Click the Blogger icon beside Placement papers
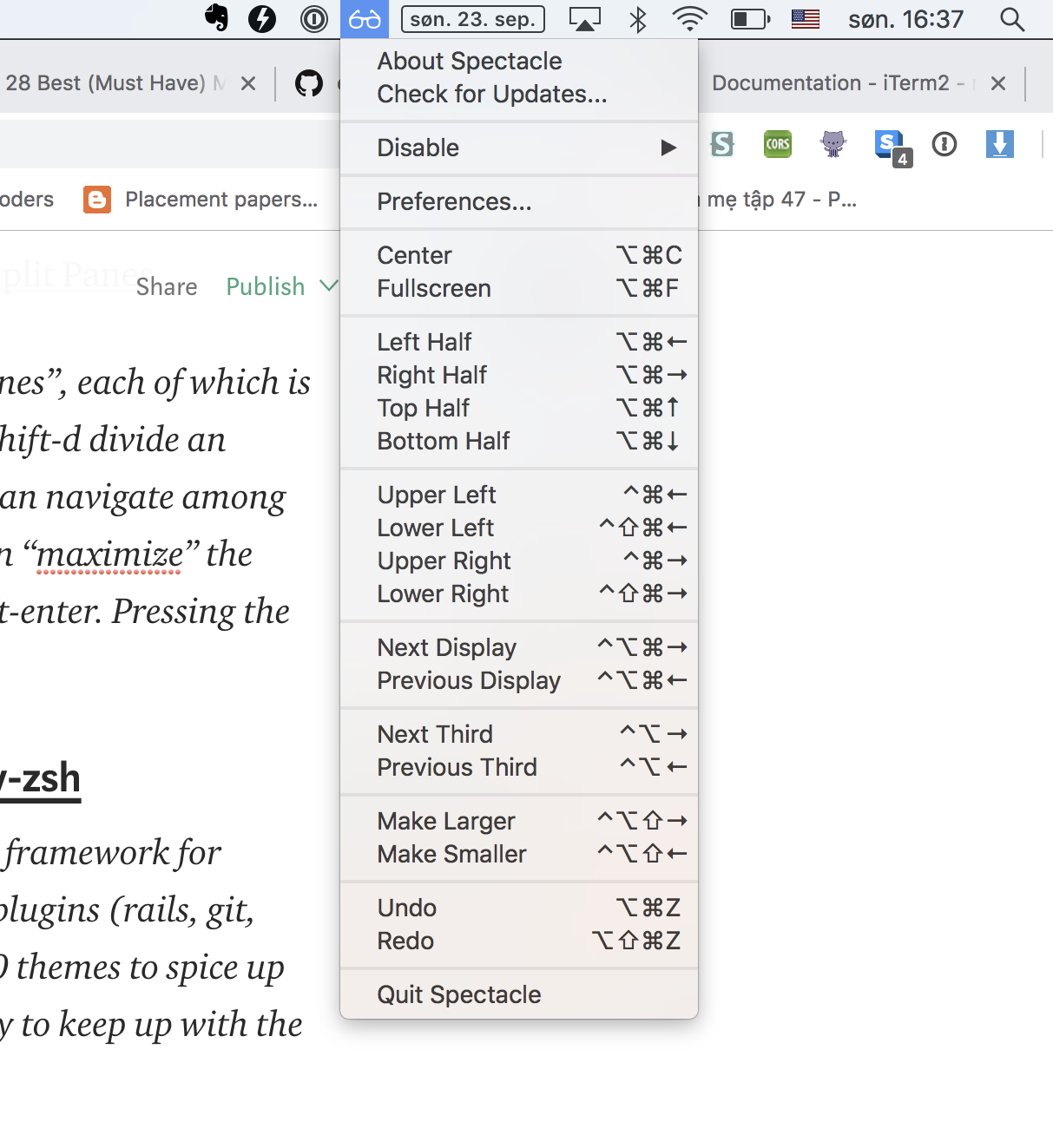This screenshot has height=1148, width=1053. 97,200
